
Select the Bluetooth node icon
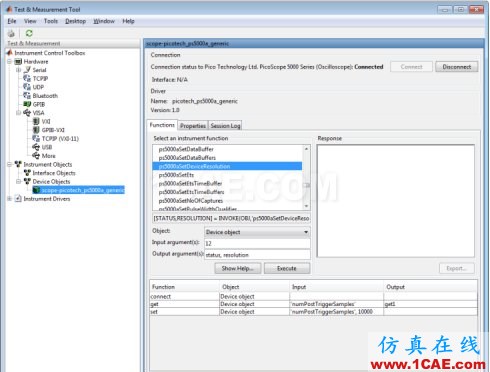(x=27, y=96)
